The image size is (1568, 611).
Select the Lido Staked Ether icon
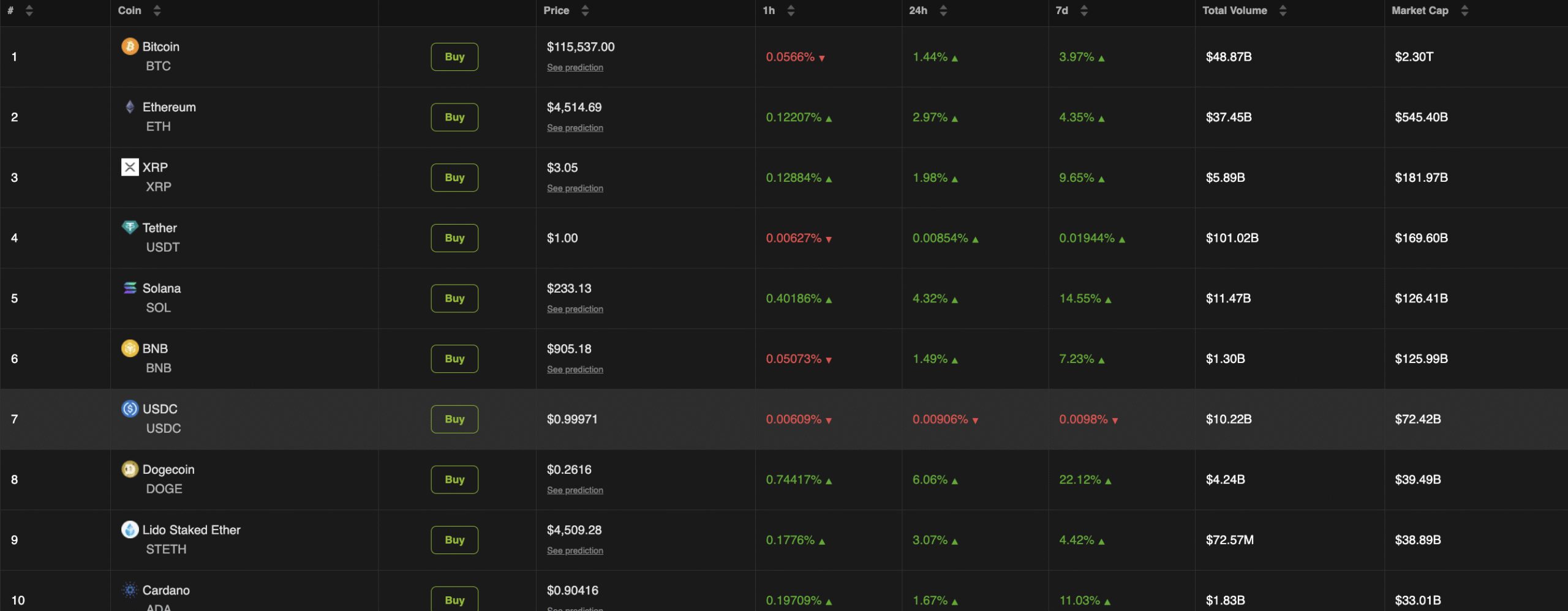[130, 530]
